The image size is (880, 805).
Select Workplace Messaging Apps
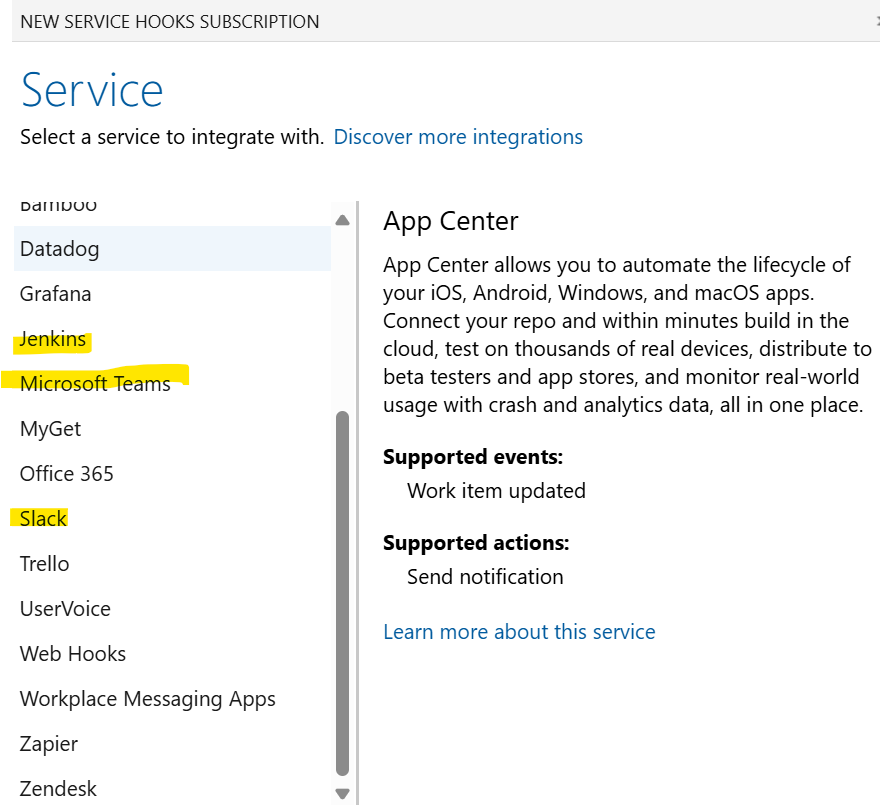[x=172, y=699]
